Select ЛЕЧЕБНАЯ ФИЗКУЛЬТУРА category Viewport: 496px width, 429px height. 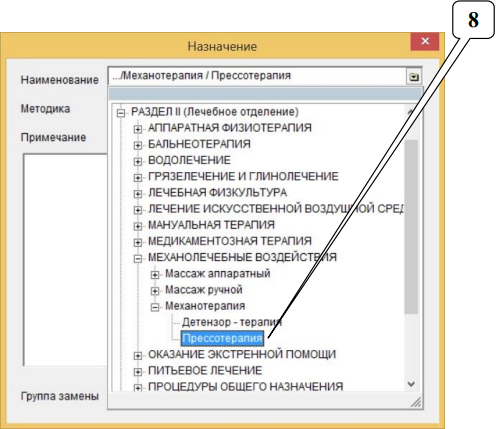click(x=217, y=192)
